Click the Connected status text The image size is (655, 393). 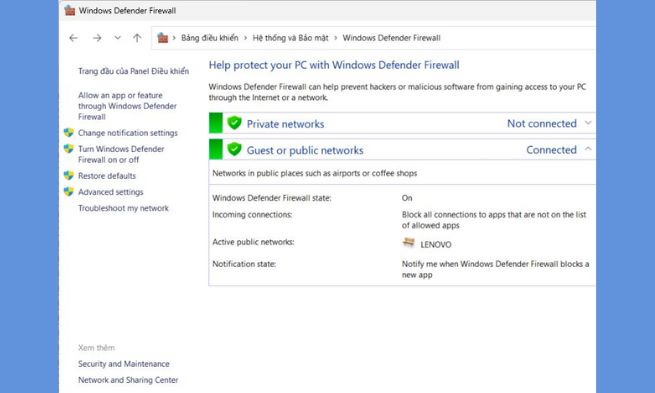551,150
